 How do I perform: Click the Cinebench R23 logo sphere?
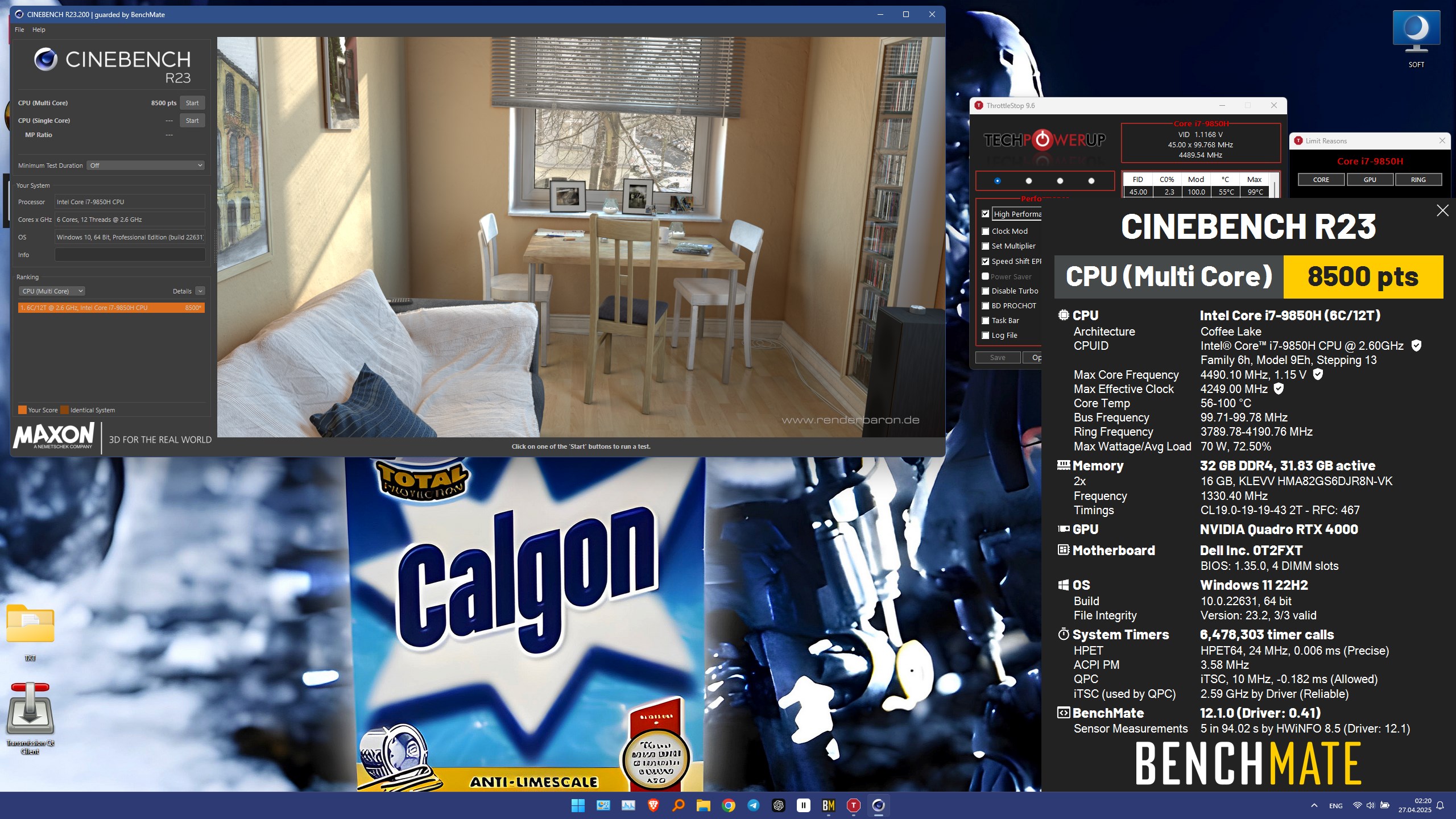45,59
